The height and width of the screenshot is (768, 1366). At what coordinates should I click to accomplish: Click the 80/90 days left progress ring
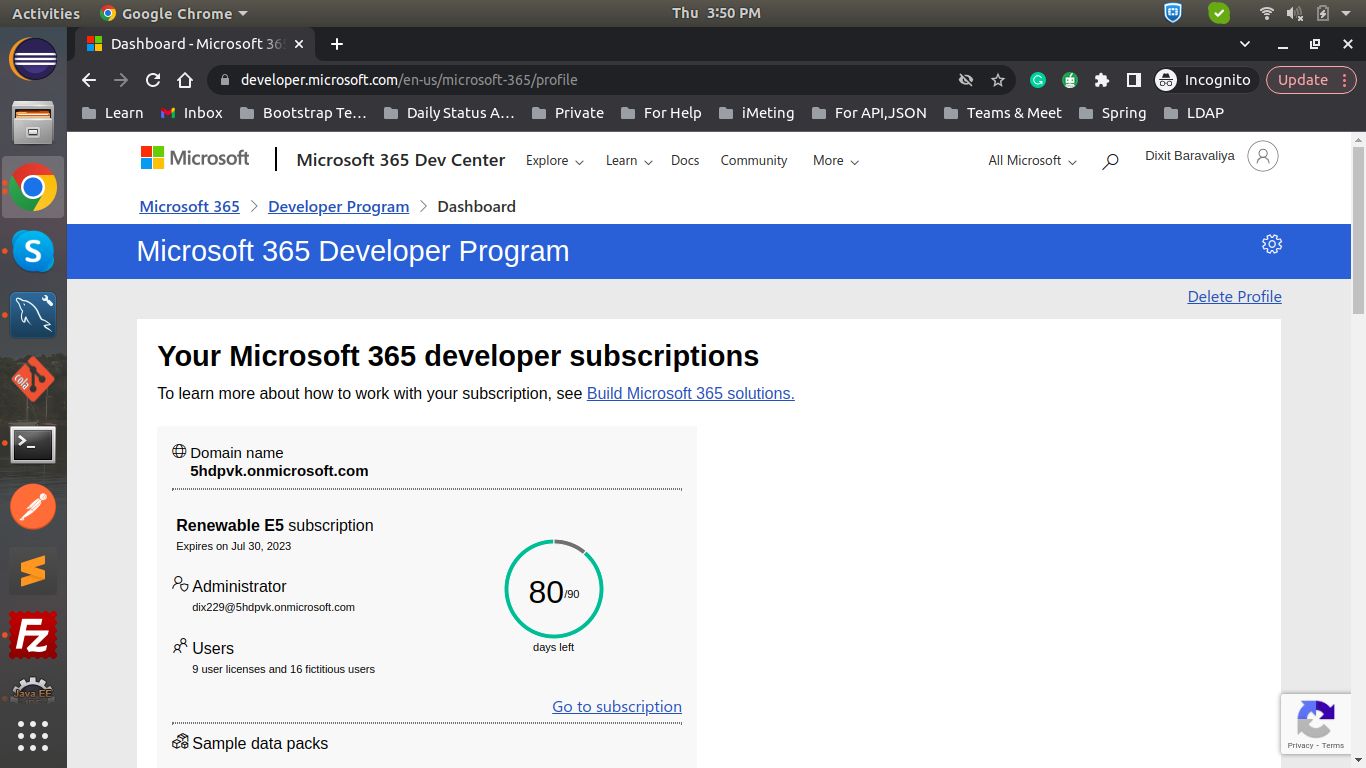pyautogui.click(x=554, y=590)
